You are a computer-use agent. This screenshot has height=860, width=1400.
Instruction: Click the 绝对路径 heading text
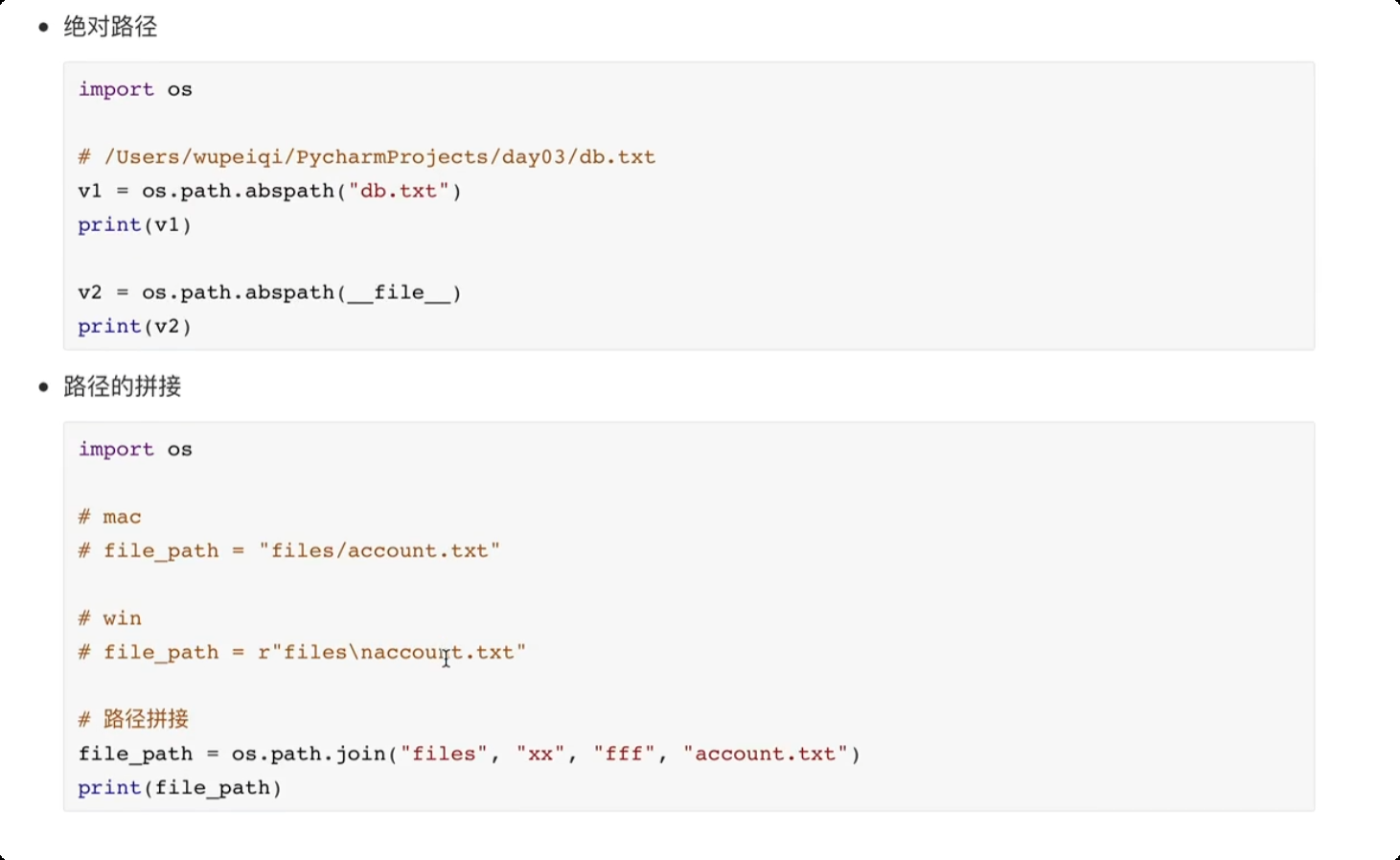(x=110, y=27)
